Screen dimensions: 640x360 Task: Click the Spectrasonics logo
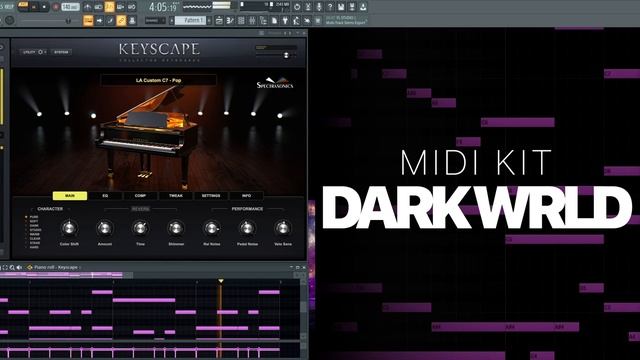[x=275, y=83]
